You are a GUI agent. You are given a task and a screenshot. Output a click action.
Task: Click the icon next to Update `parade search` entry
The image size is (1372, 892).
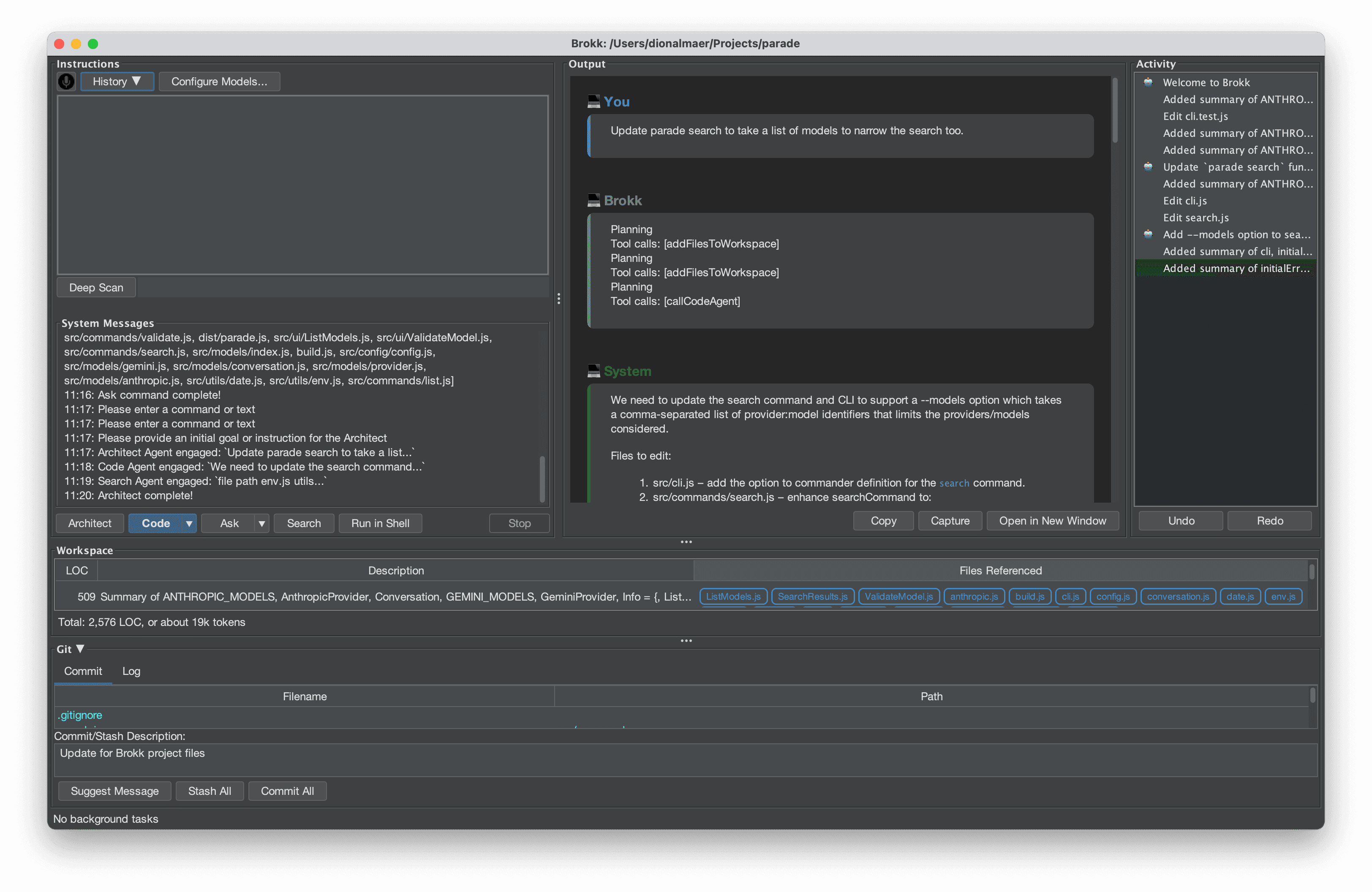tap(1148, 166)
